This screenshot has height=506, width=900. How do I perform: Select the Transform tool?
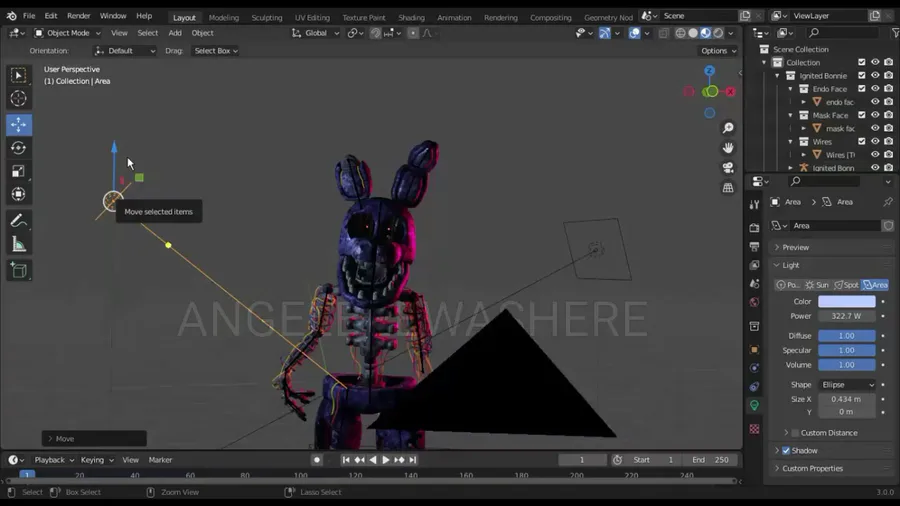pos(18,194)
